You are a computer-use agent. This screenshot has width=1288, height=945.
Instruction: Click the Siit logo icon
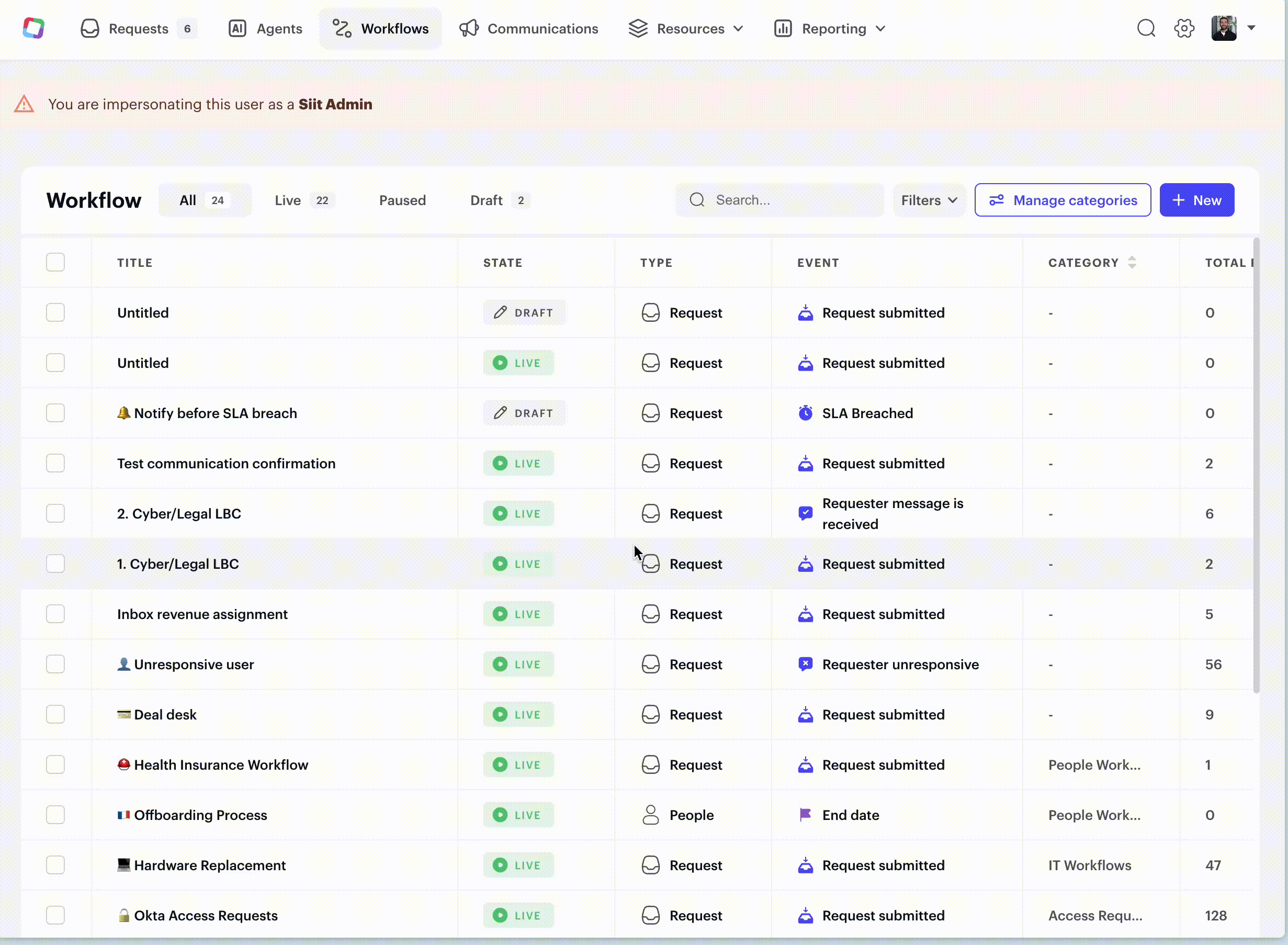click(x=33, y=28)
